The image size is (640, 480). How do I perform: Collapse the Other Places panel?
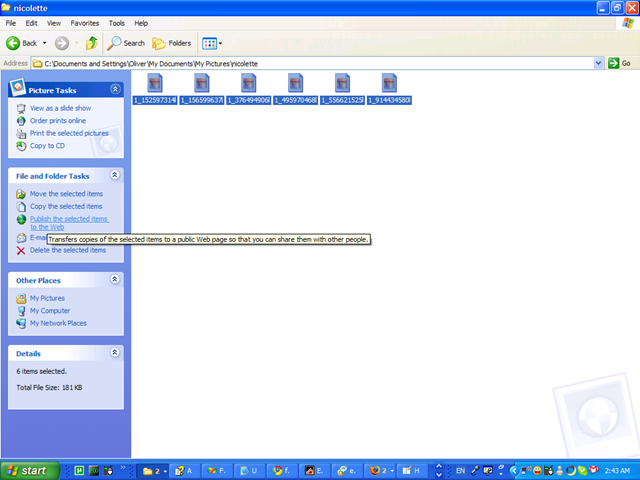115,280
